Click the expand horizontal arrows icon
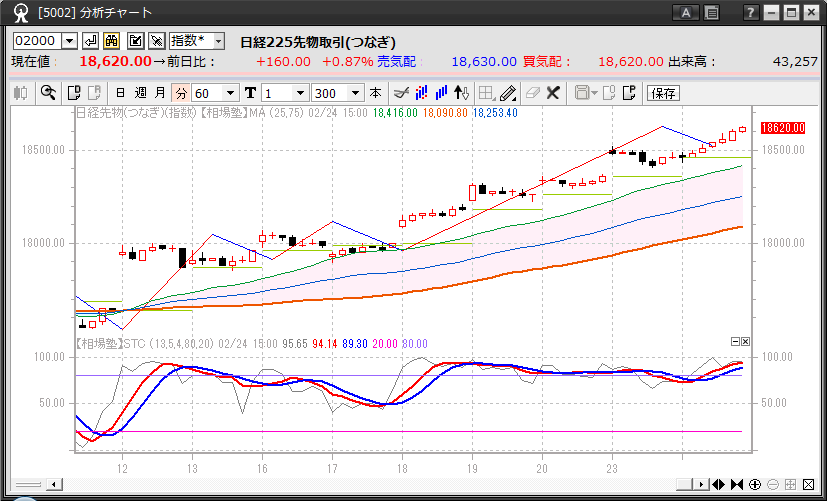 (719, 485)
